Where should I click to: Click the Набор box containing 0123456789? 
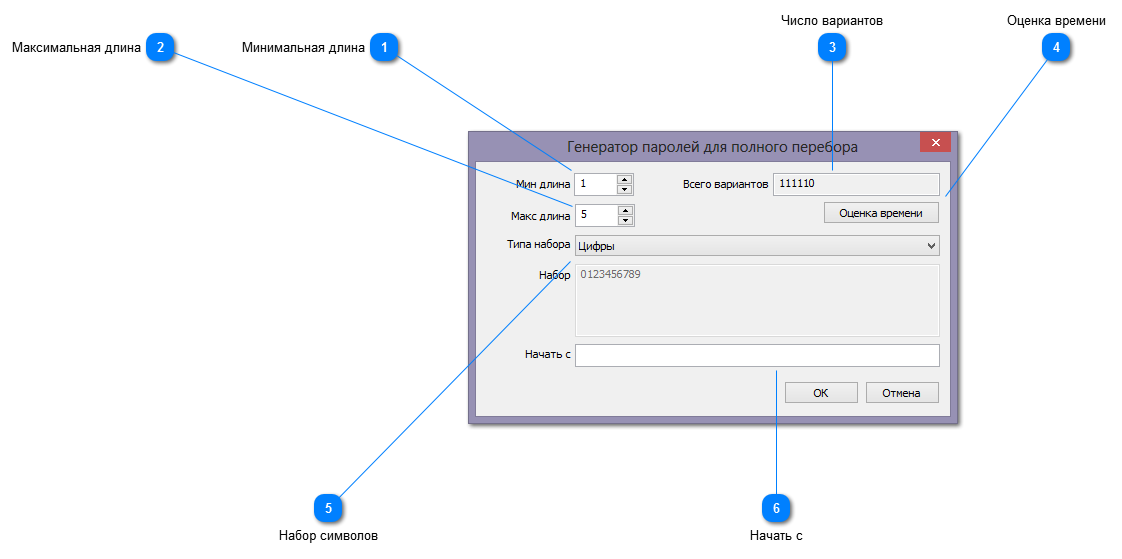point(756,300)
